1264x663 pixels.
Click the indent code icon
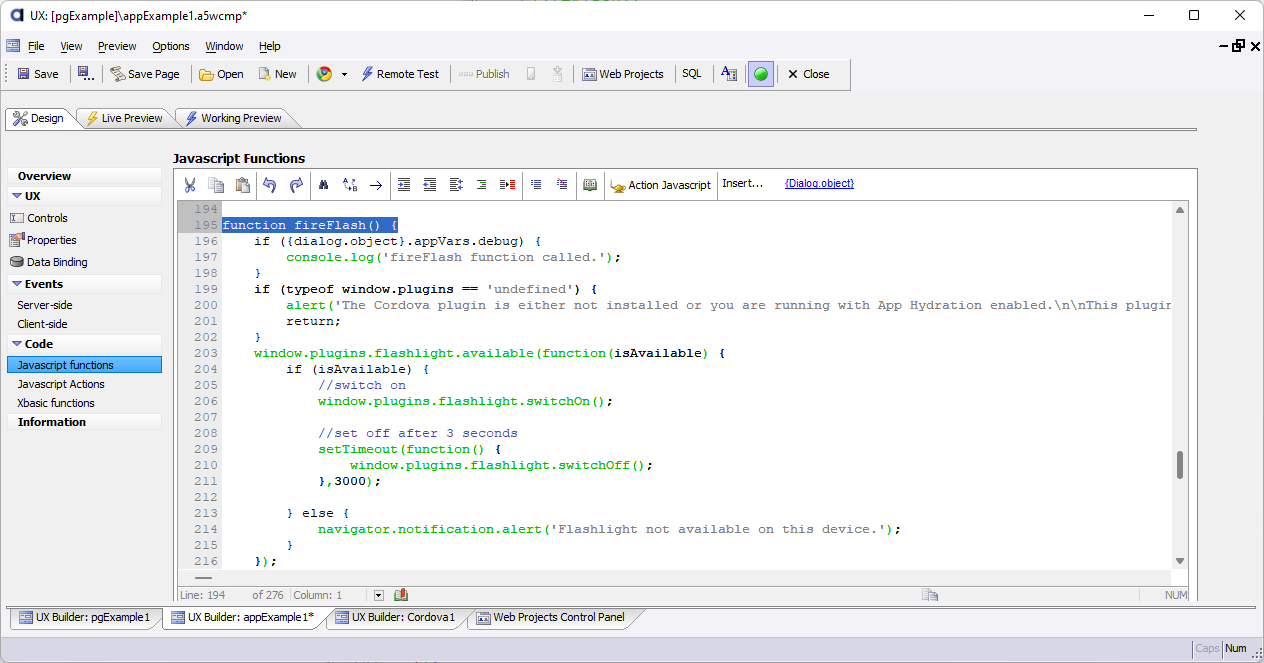pos(404,185)
